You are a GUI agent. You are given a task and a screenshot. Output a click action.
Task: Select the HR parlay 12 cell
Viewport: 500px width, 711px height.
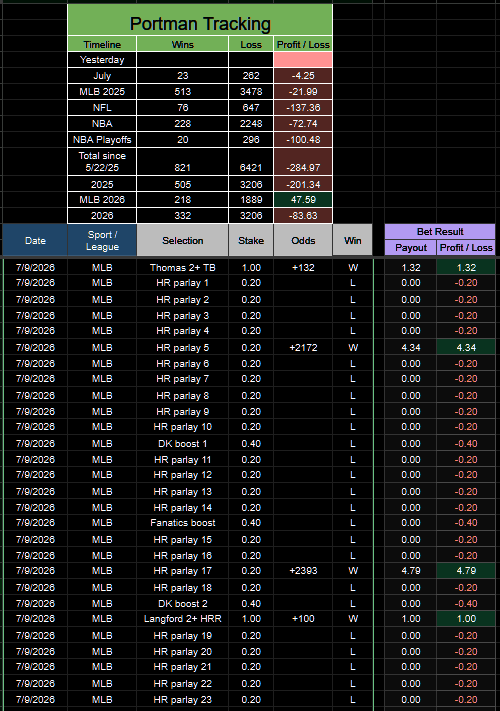tap(182, 475)
